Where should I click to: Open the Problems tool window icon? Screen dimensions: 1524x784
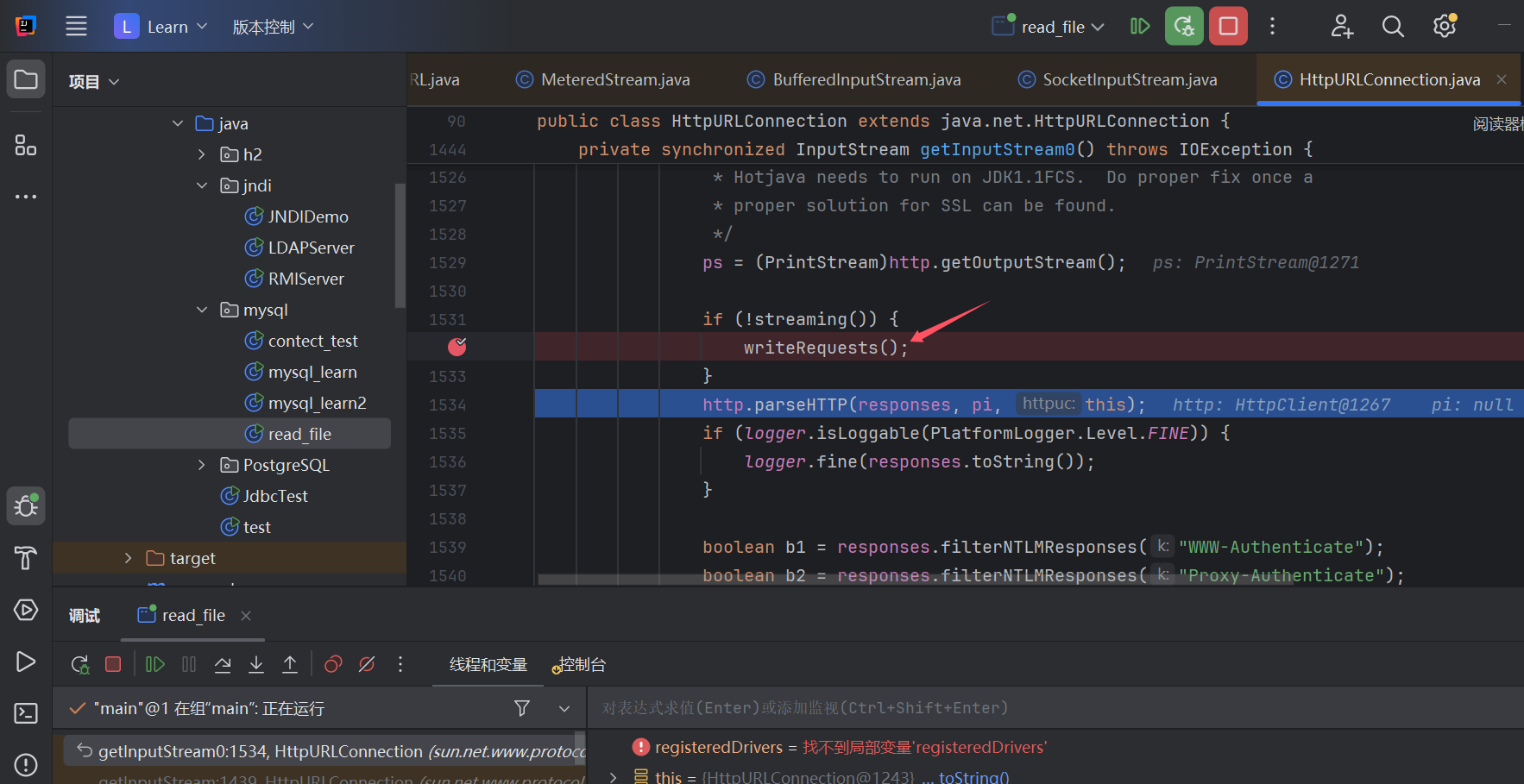pos(26,765)
